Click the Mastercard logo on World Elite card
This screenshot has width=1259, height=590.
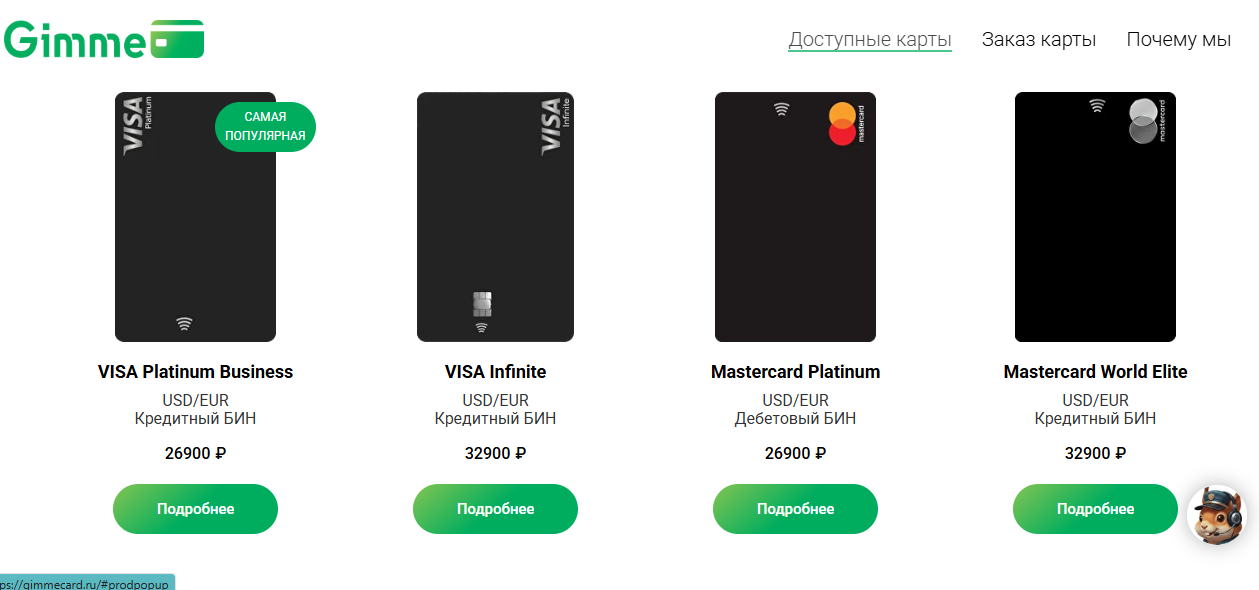[x=1143, y=122]
